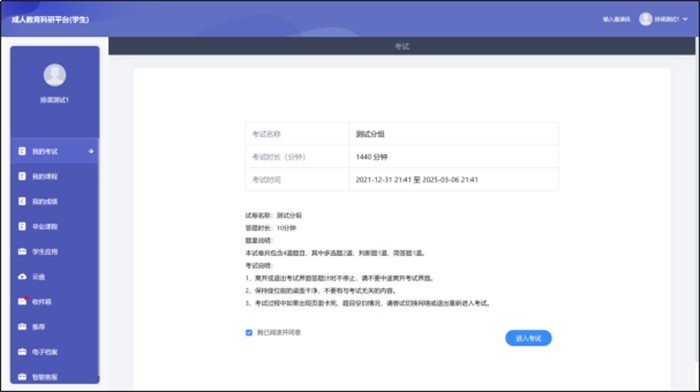The height and width of the screenshot is (392, 700).
Task: Click the 考试名称 table label
Action: [x=266, y=134]
